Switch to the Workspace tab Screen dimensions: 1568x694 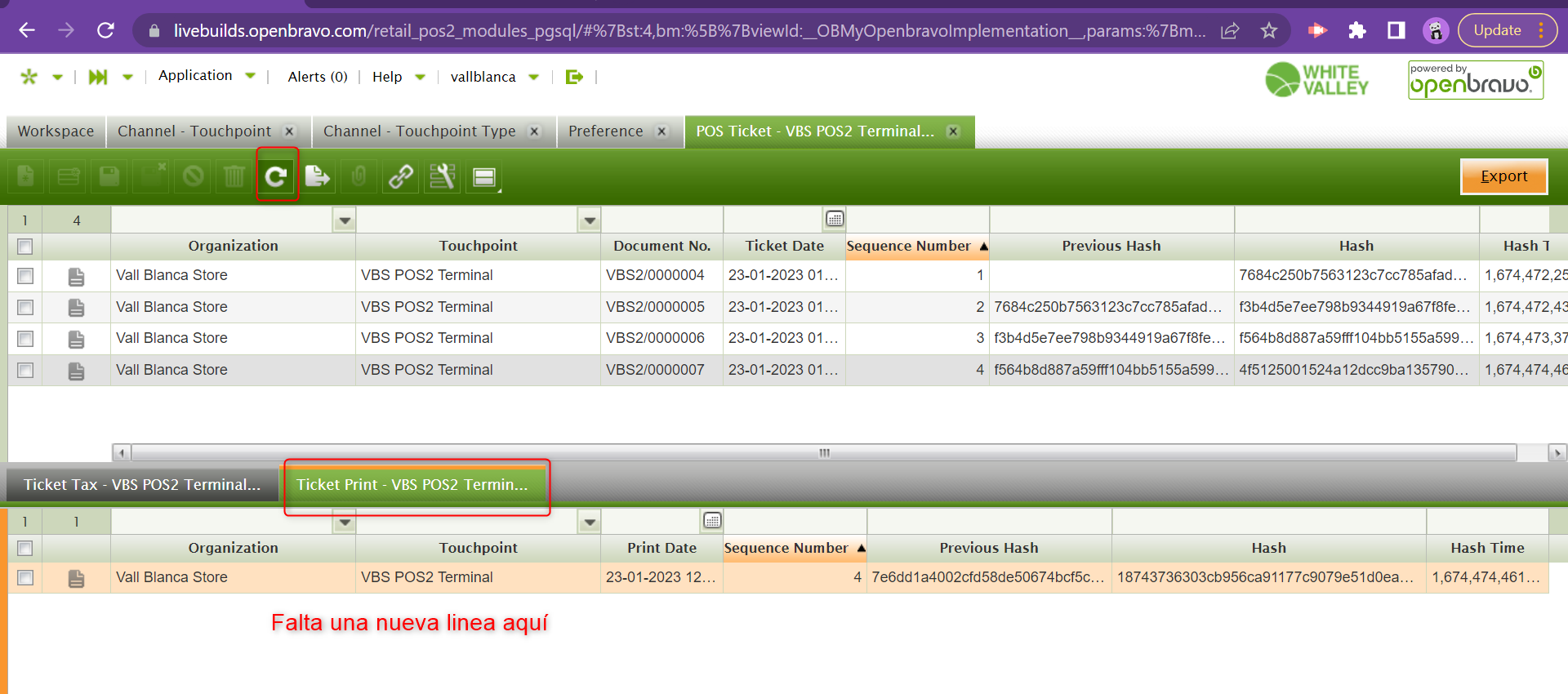tap(56, 131)
